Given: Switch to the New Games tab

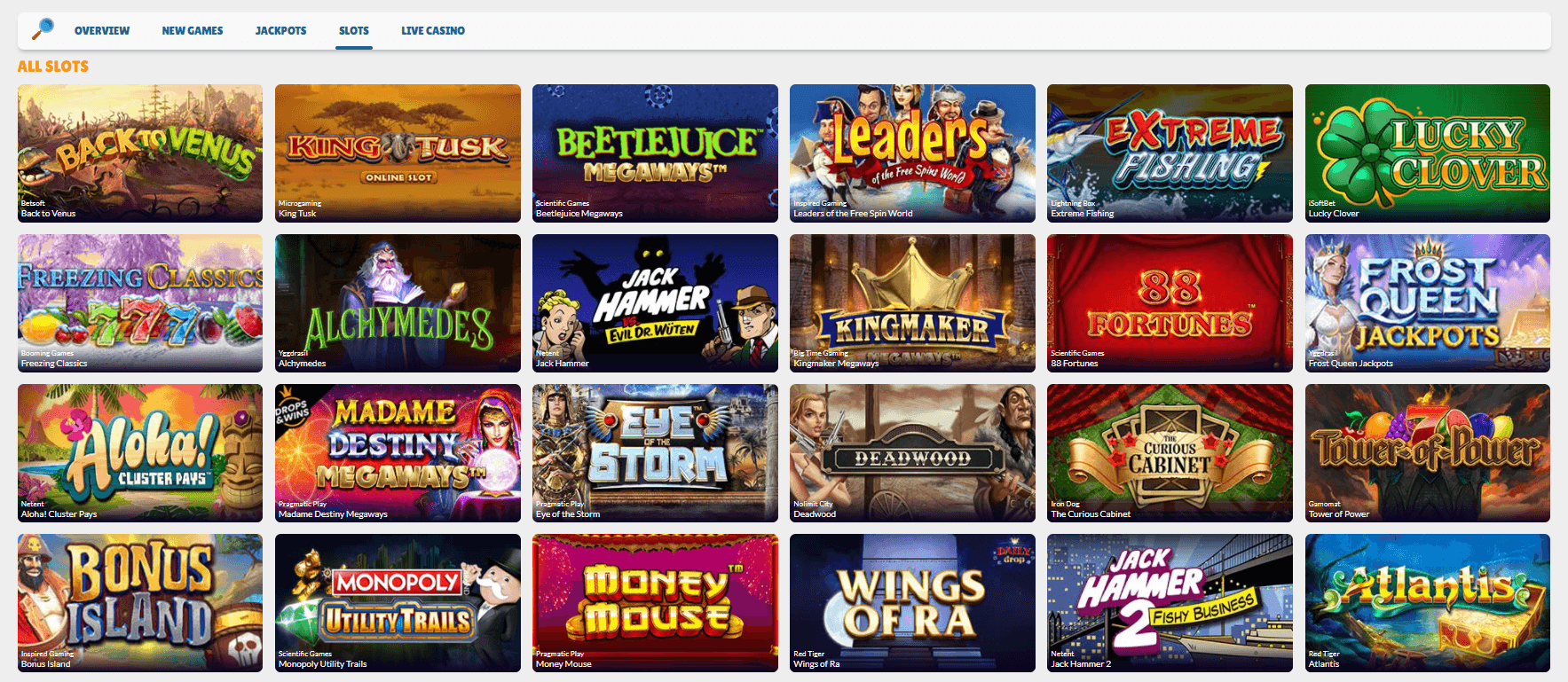Looking at the screenshot, I should [193, 30].
